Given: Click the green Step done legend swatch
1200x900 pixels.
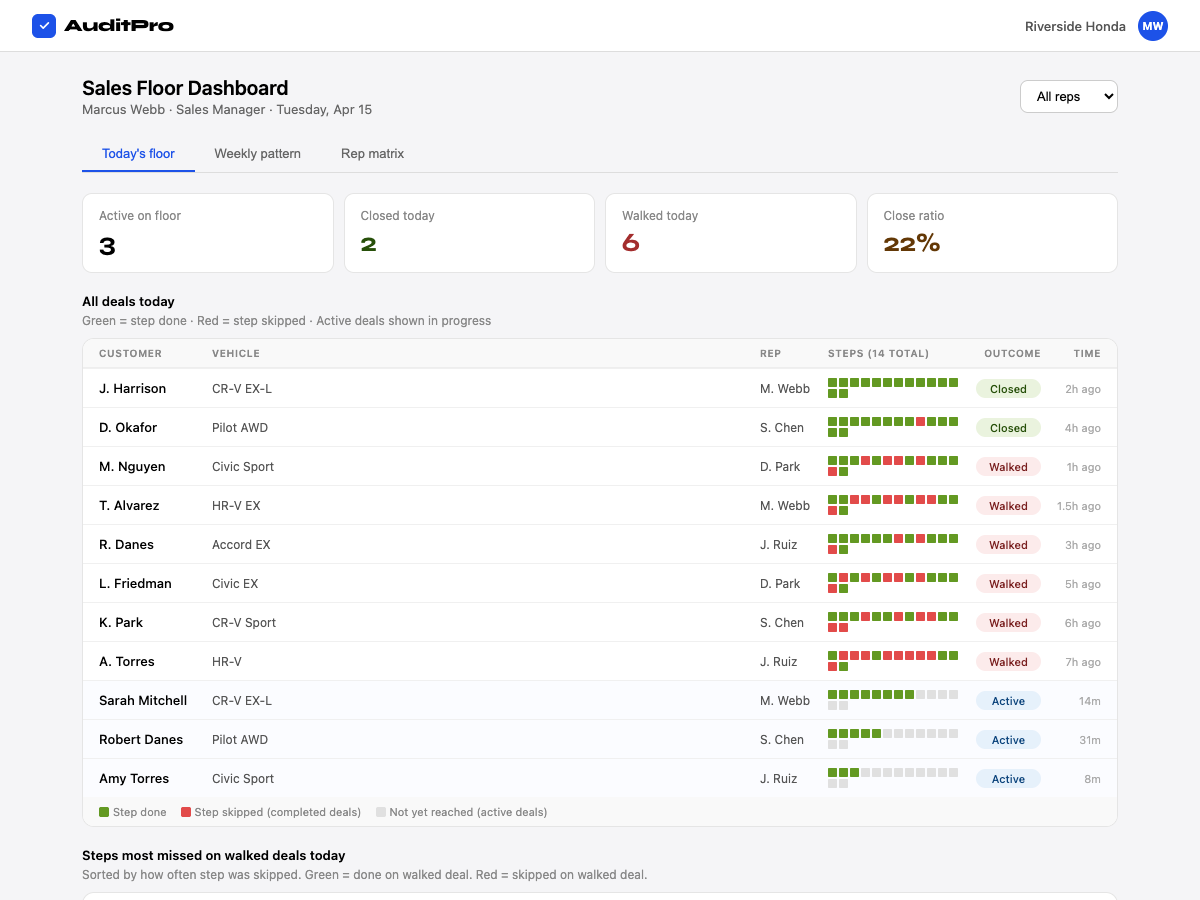Looking at the screenshot, I should [x=104, y=812].
